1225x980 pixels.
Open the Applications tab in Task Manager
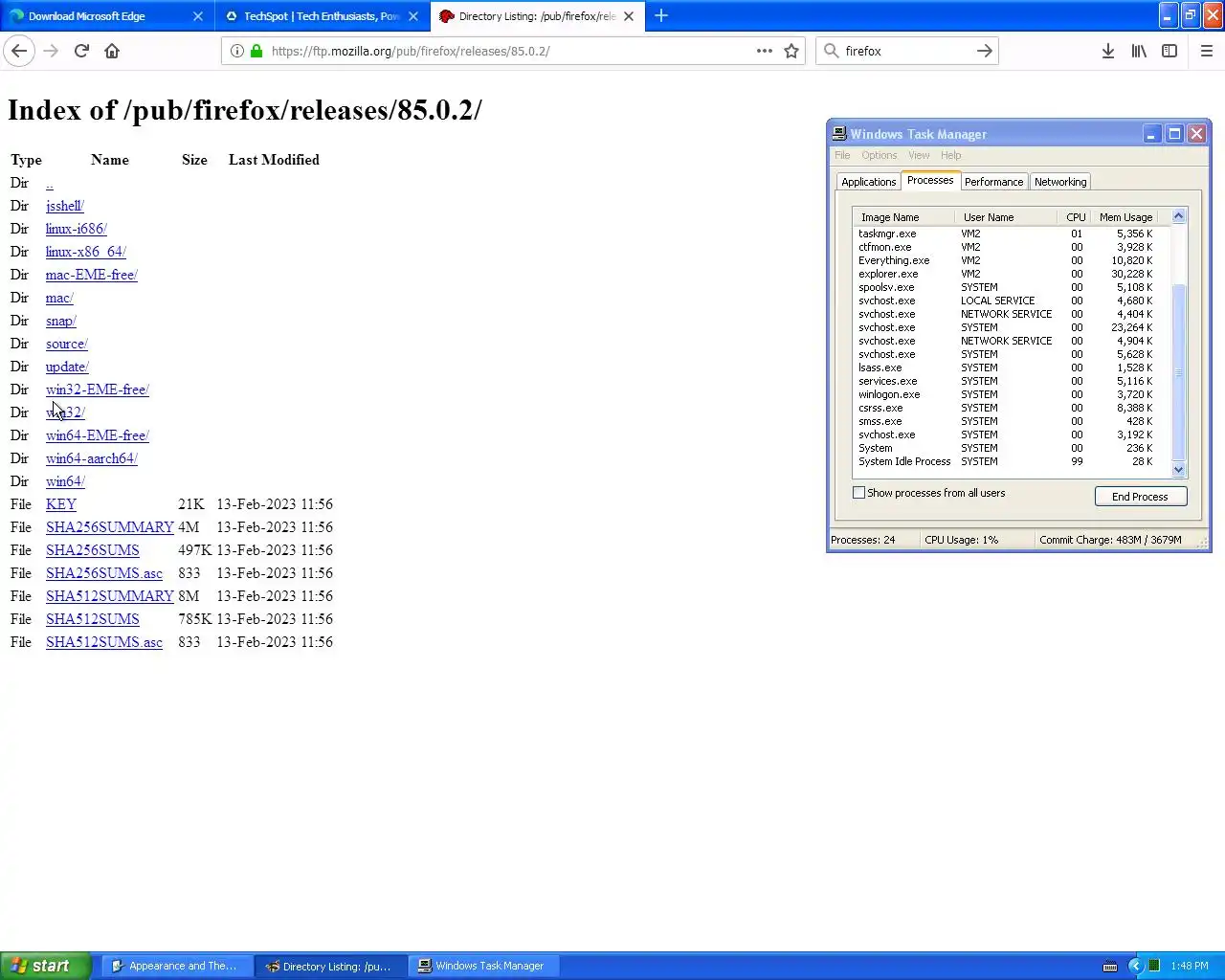click(868, 182)
